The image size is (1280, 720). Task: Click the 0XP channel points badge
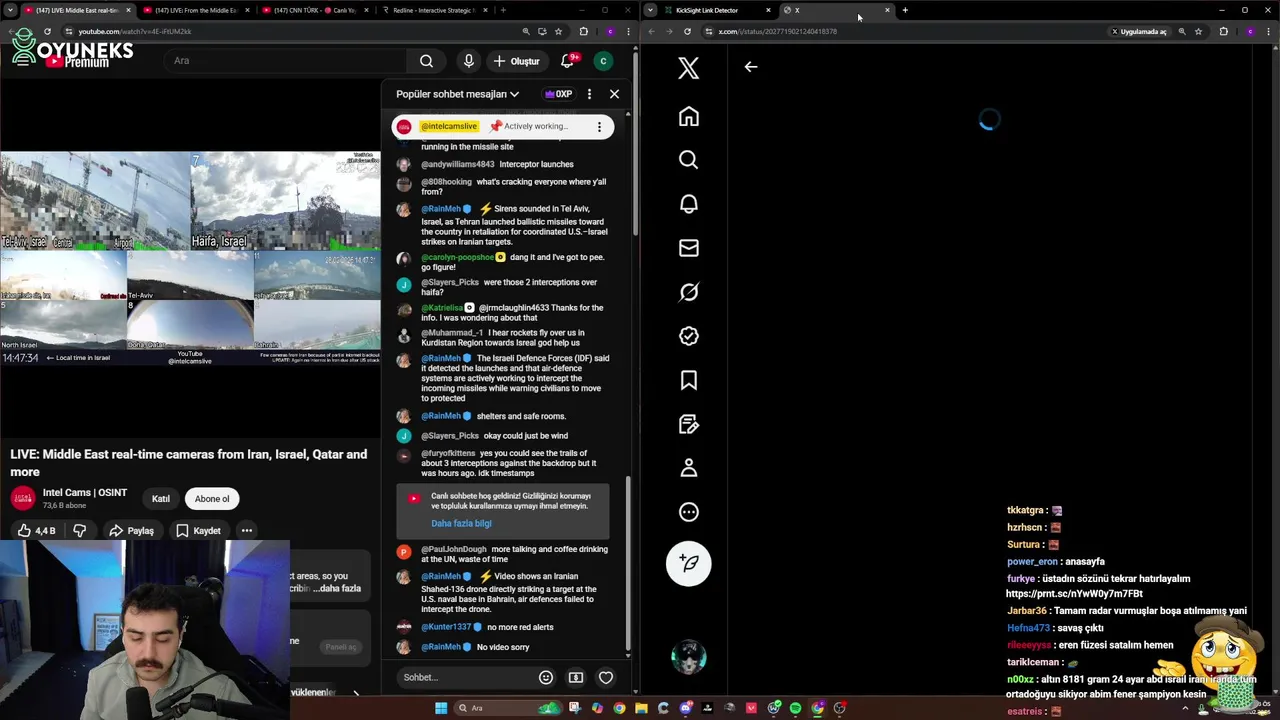pos(558,94)
